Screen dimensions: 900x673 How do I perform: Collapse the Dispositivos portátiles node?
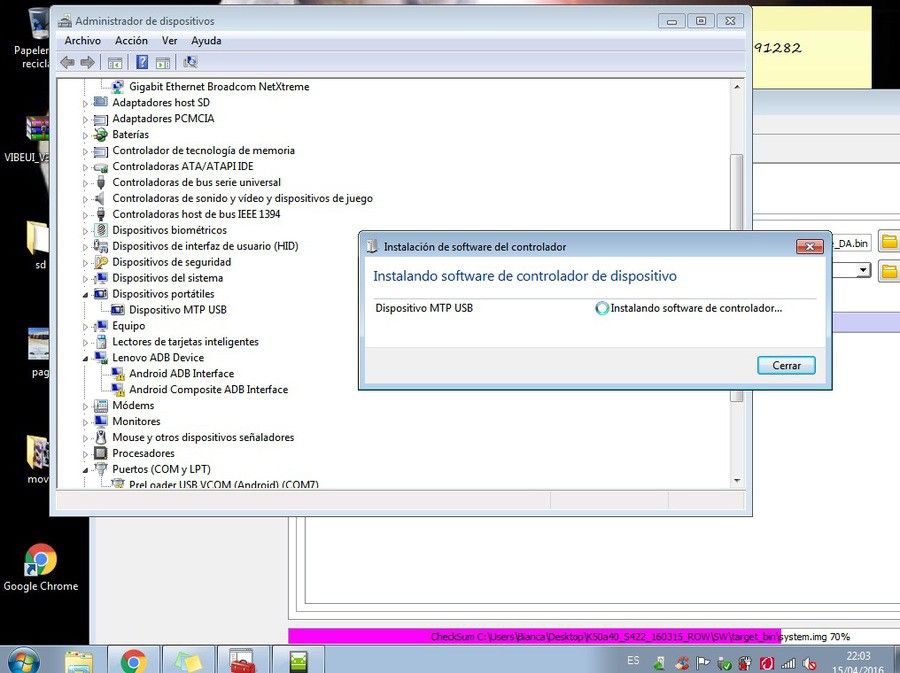(x=86, y=294)
